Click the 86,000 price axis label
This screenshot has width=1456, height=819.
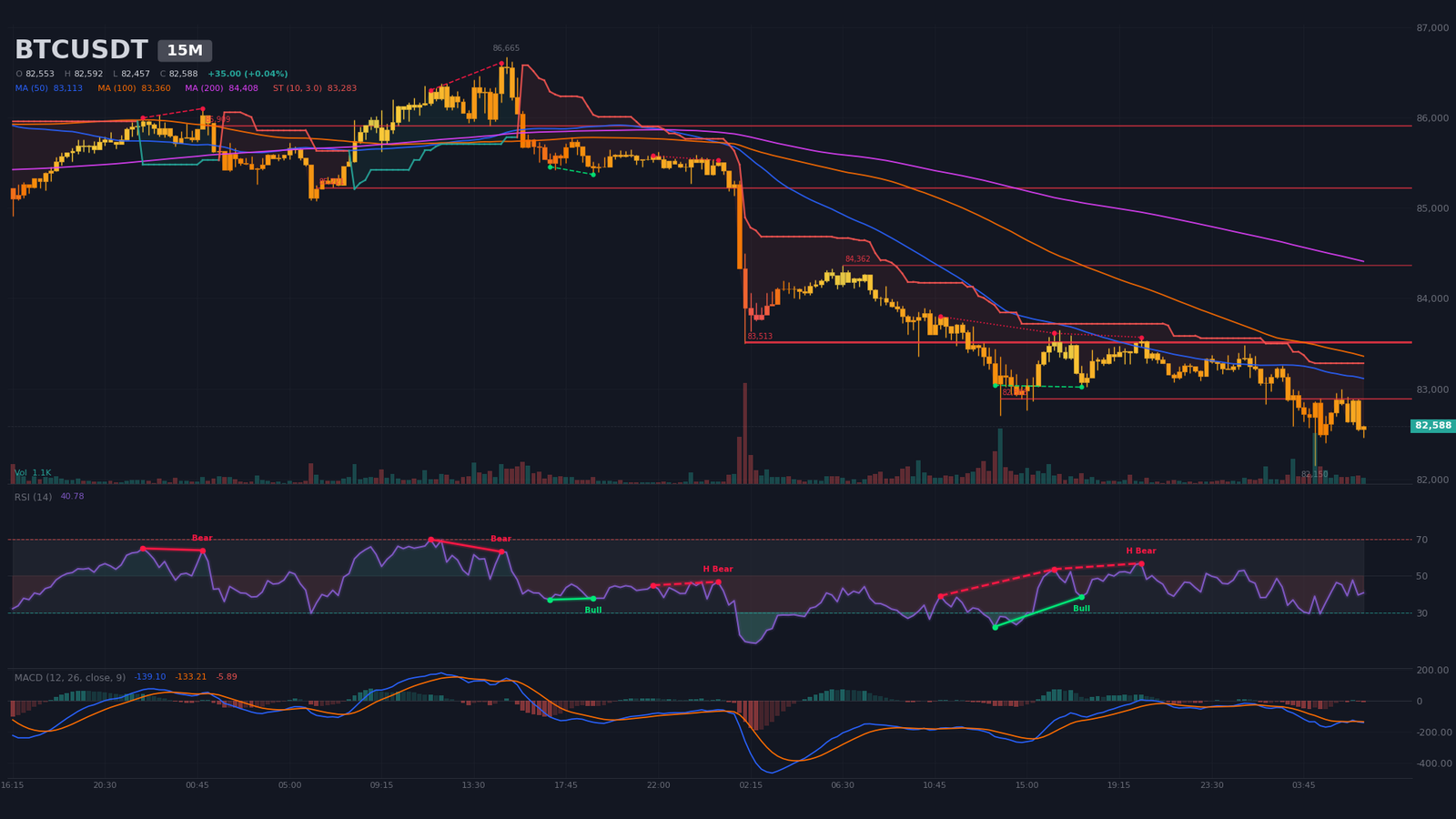pos(1432,118)
